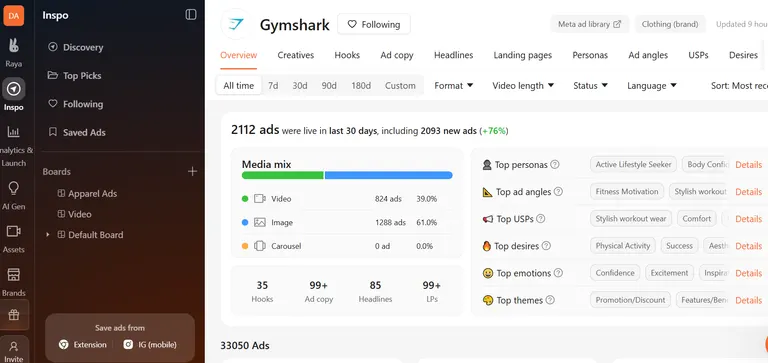Open Sort: Most recent dropdown
Image resolution: width=768 pixels, height=363 pixels.
(x=739, y=85)
